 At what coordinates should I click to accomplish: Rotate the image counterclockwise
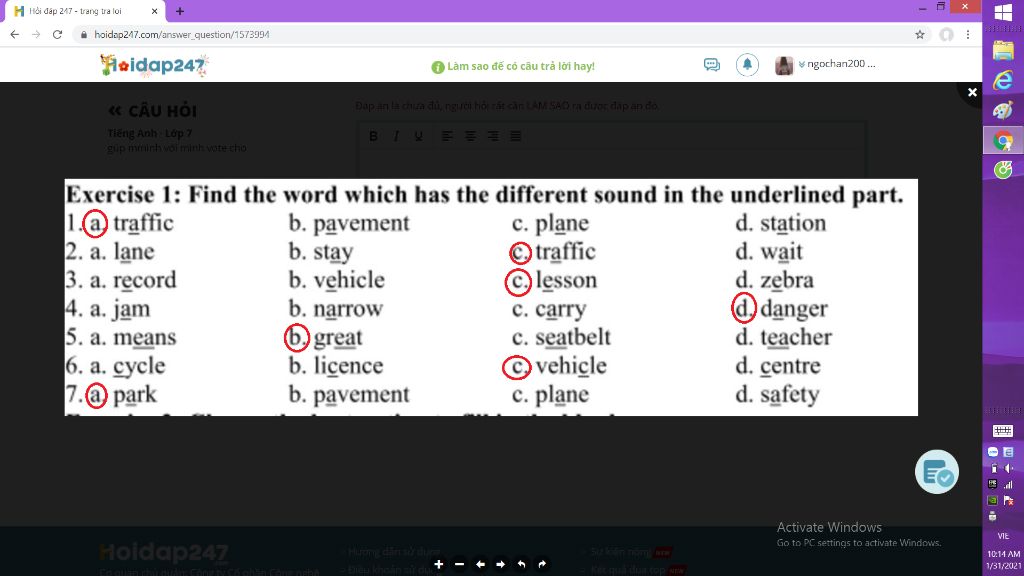coord(521,564)
